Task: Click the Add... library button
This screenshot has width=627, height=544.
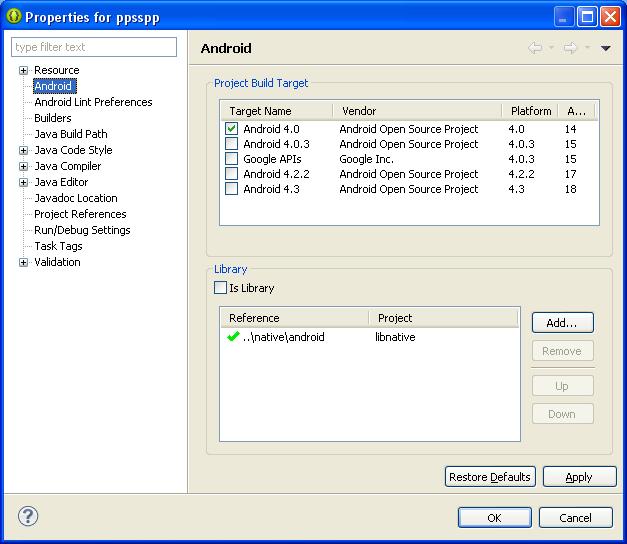Action: pyautogui.click(x=561, y=323)
